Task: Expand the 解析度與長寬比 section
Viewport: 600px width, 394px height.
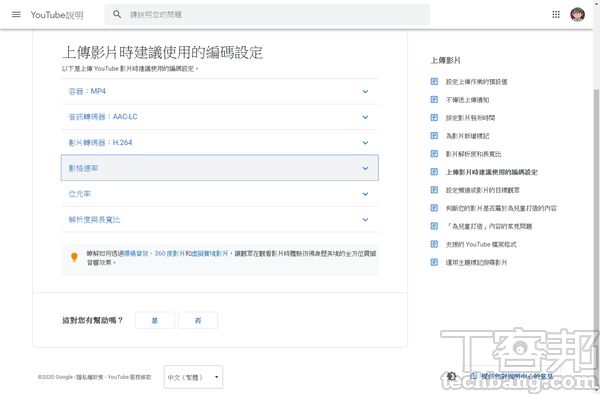Action: 220,220
